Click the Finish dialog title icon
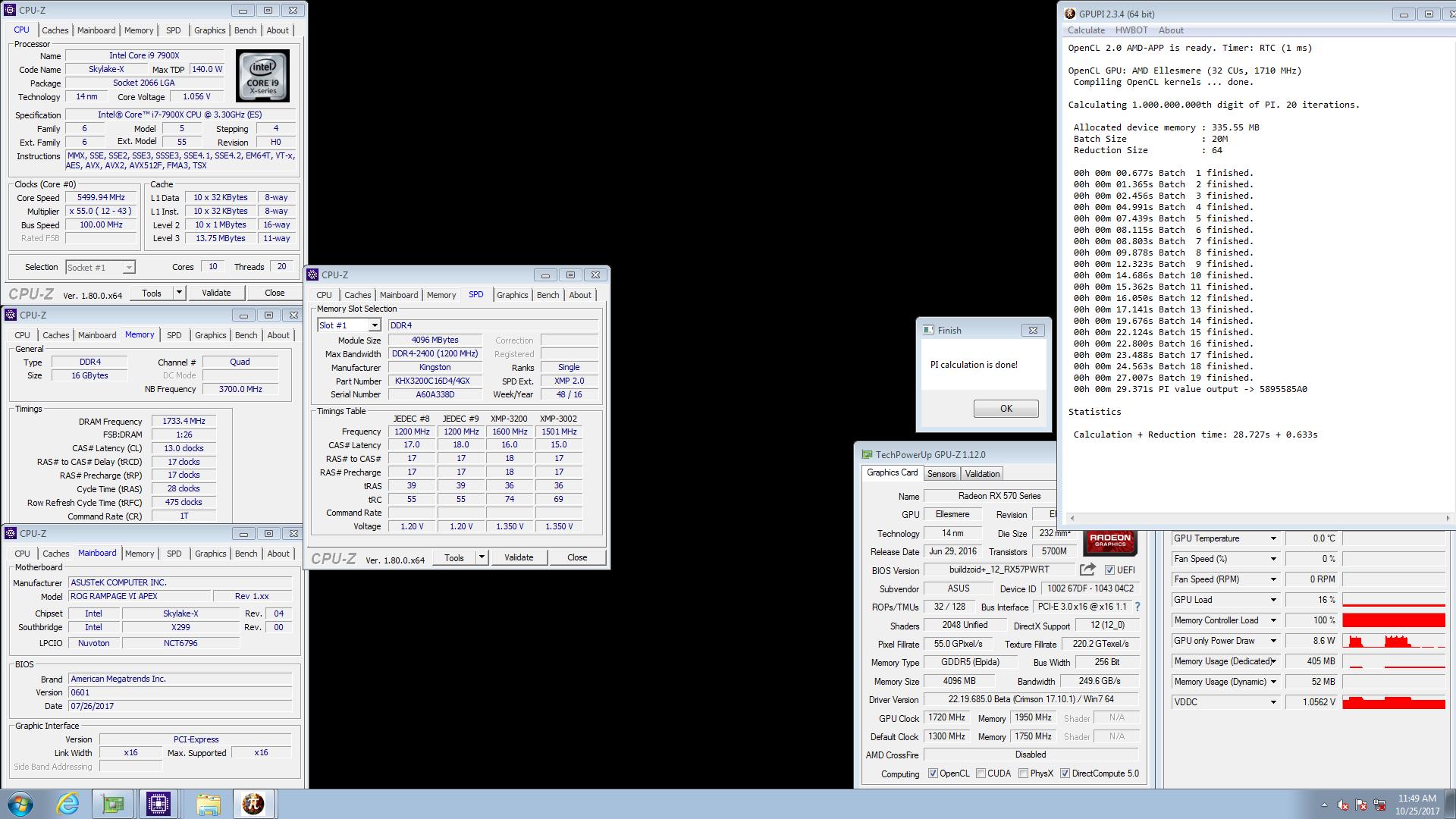This screenshot has height=819, width=1456. click(928, 330)
